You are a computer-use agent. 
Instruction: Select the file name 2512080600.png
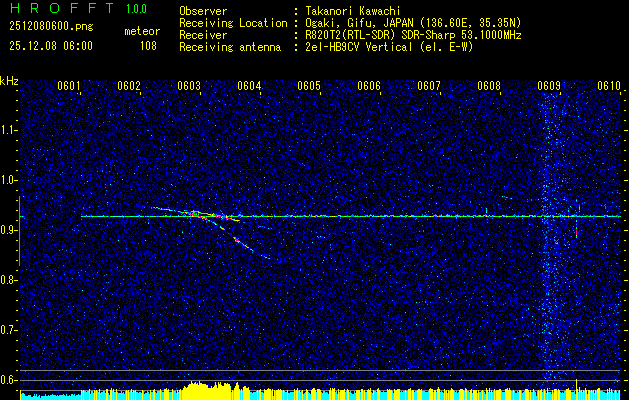(51, 27)
